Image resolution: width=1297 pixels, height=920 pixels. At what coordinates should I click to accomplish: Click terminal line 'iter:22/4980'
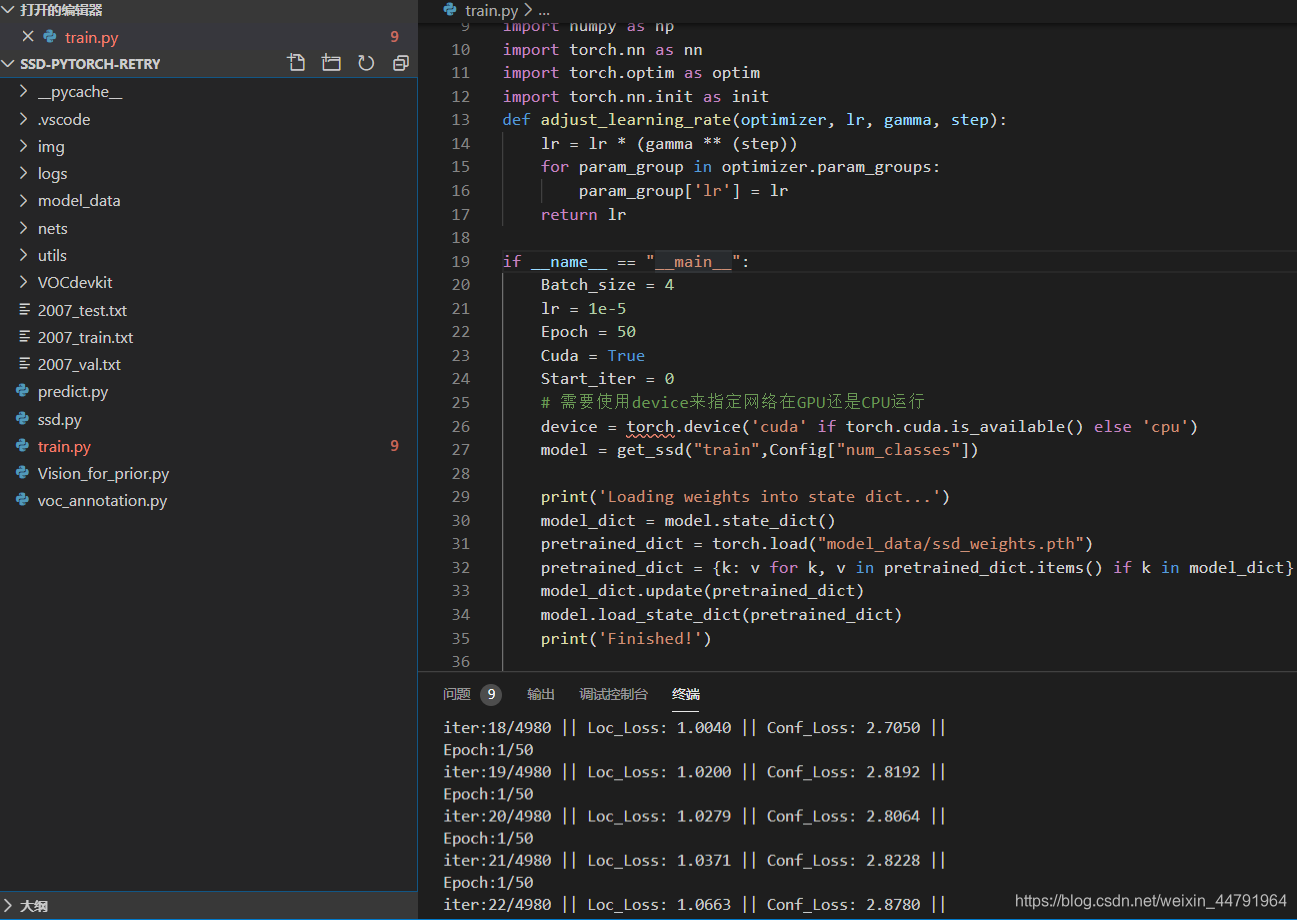695,904
